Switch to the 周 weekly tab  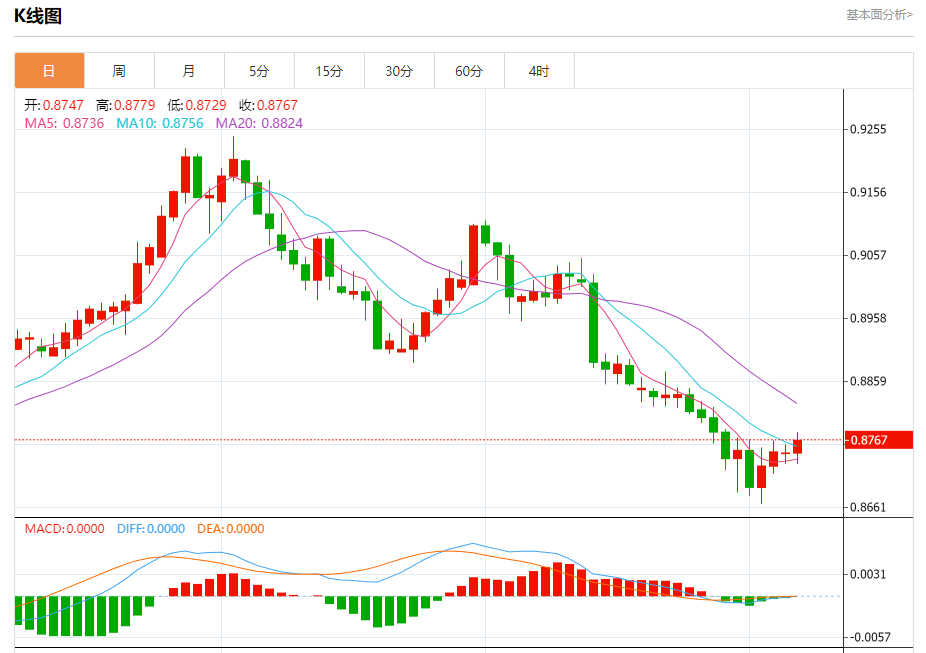pyautogui.click(x=119, y=71)
